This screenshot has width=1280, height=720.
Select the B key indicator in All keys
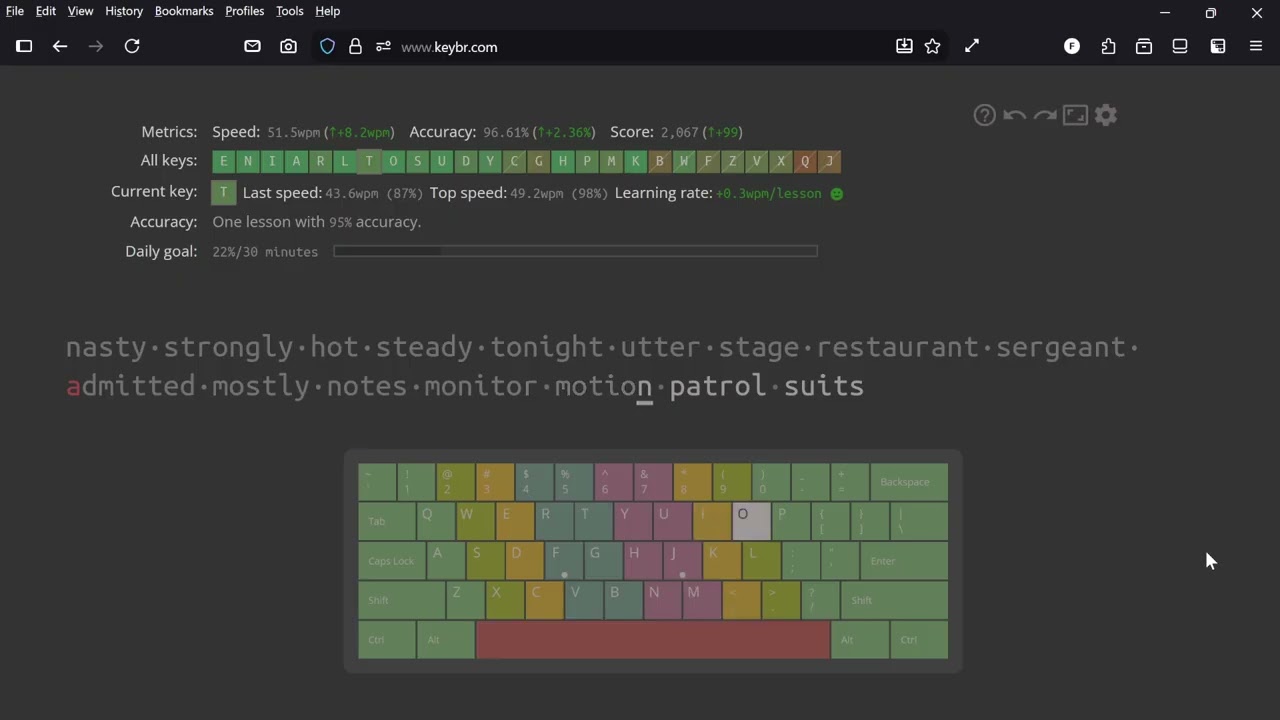(660, 161)
